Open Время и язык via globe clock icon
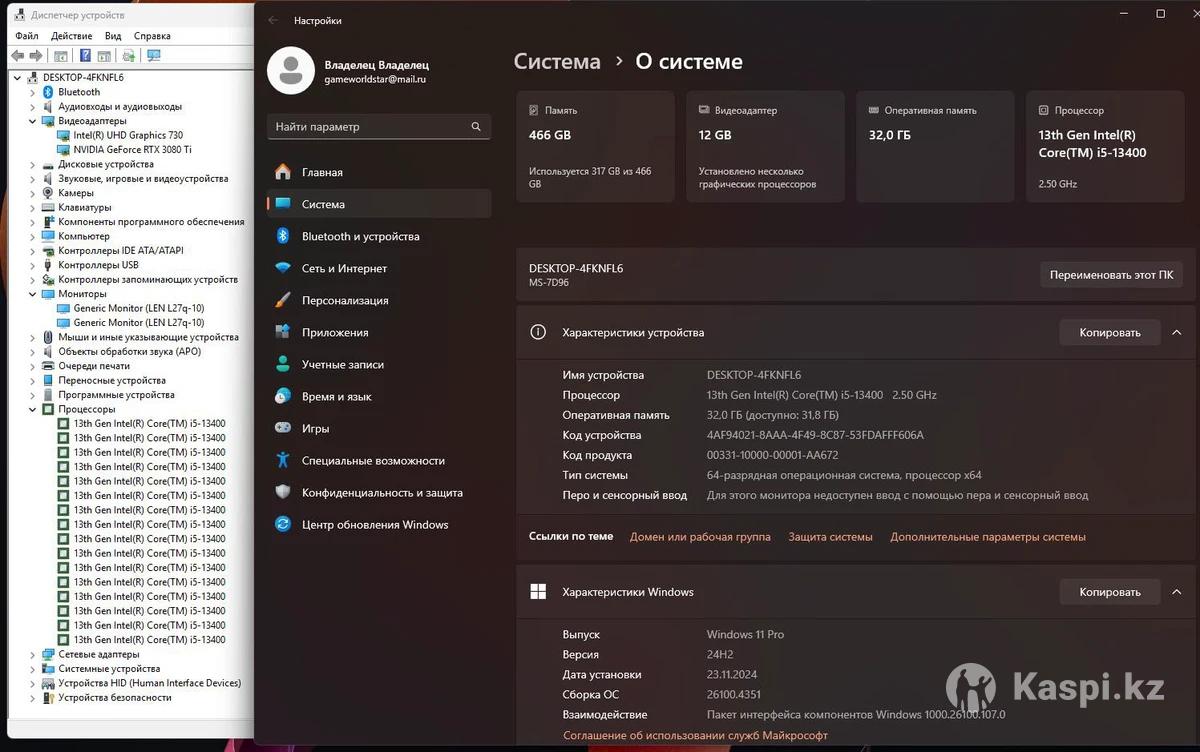Screen dimensions: 1200x752 tap(283, 396)
